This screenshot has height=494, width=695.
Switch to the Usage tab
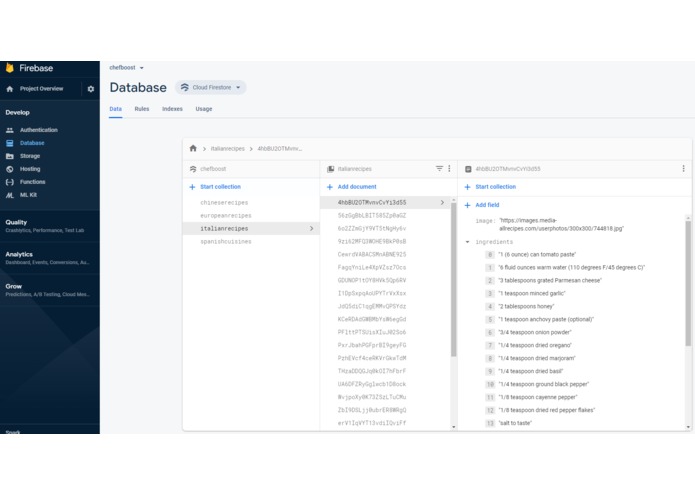click(x=204, y=109)
